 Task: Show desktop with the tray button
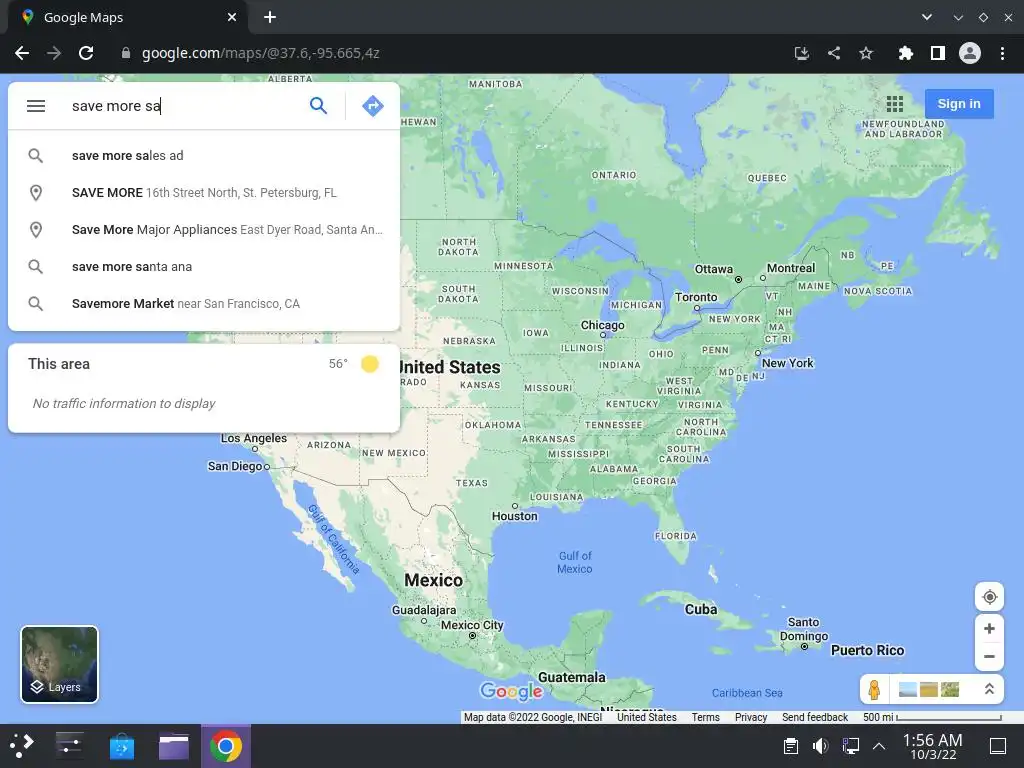998,746
